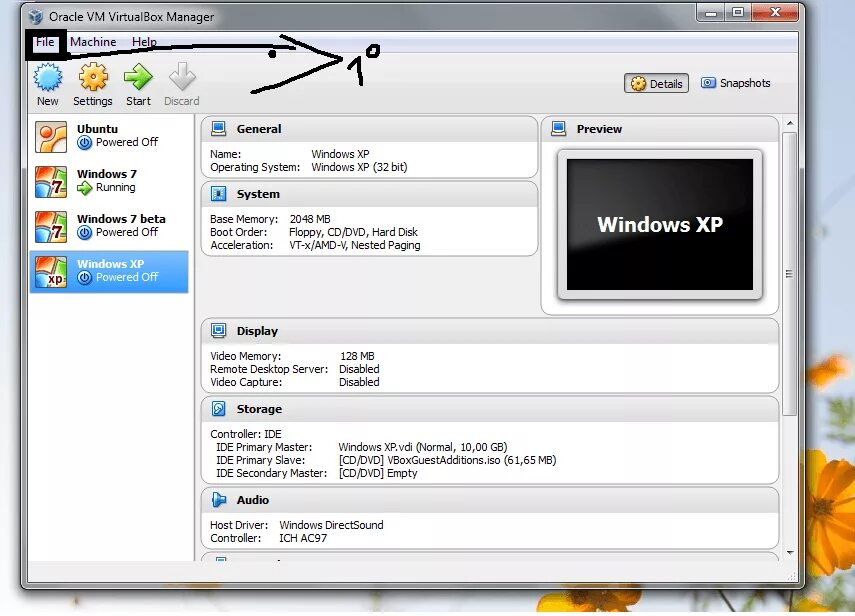Image resolution: width=855 pixels, height=616 pixels.
Task: Open the Help menu
Action: click(x=144, y=42)
